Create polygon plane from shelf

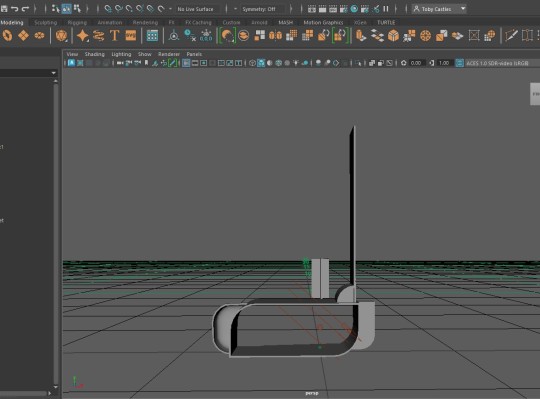coord(23,35)
